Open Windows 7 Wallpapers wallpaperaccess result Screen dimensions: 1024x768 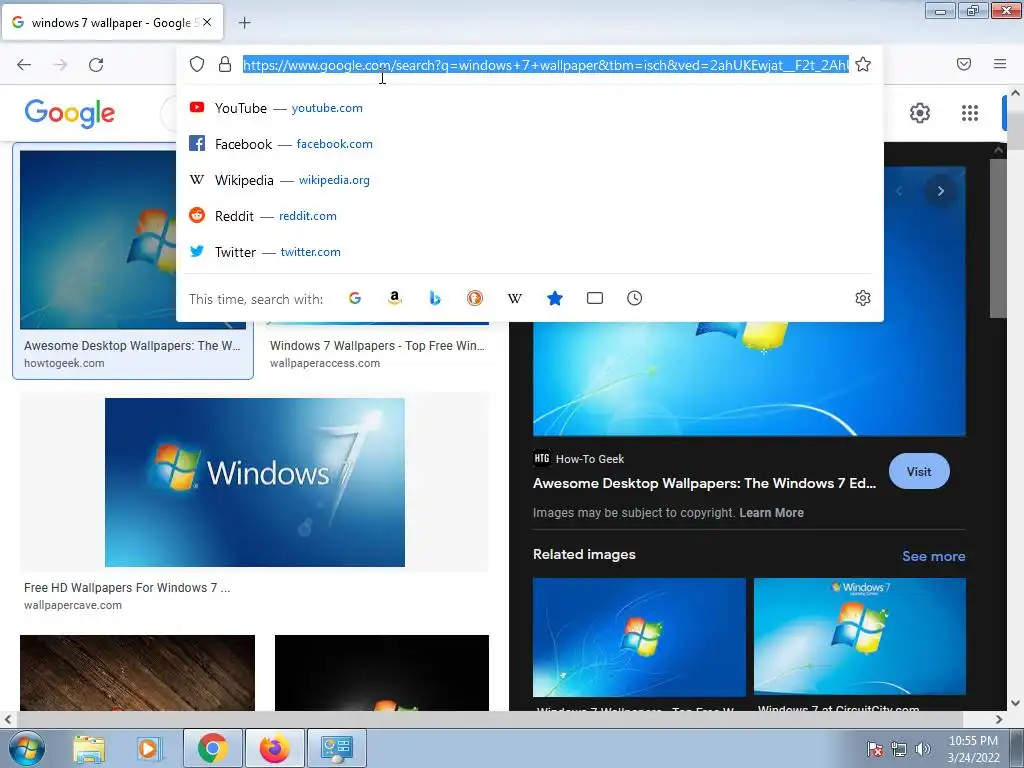(x=377, y=353)
